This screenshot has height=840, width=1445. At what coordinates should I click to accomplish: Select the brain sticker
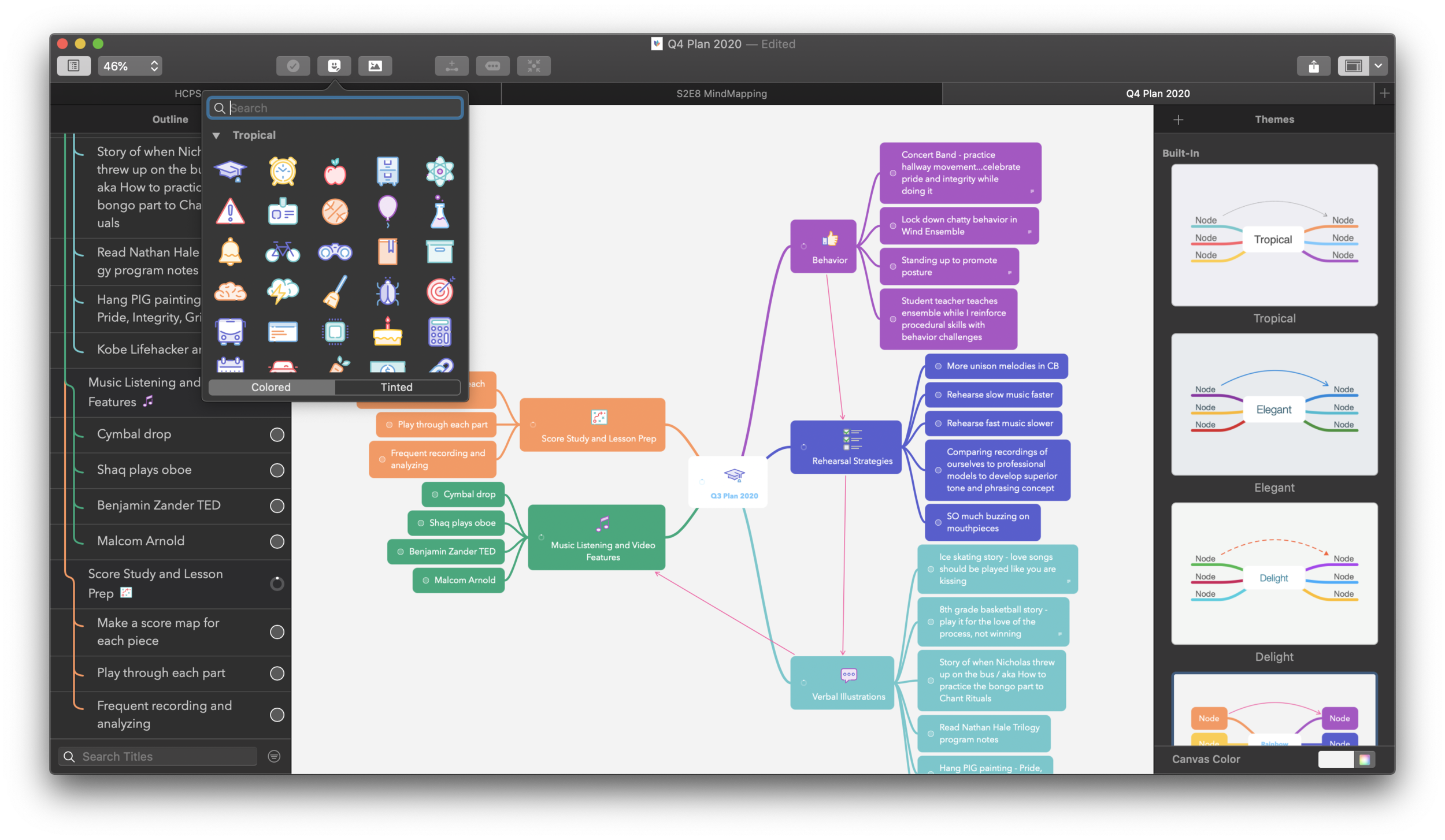[x=231, y=292]
